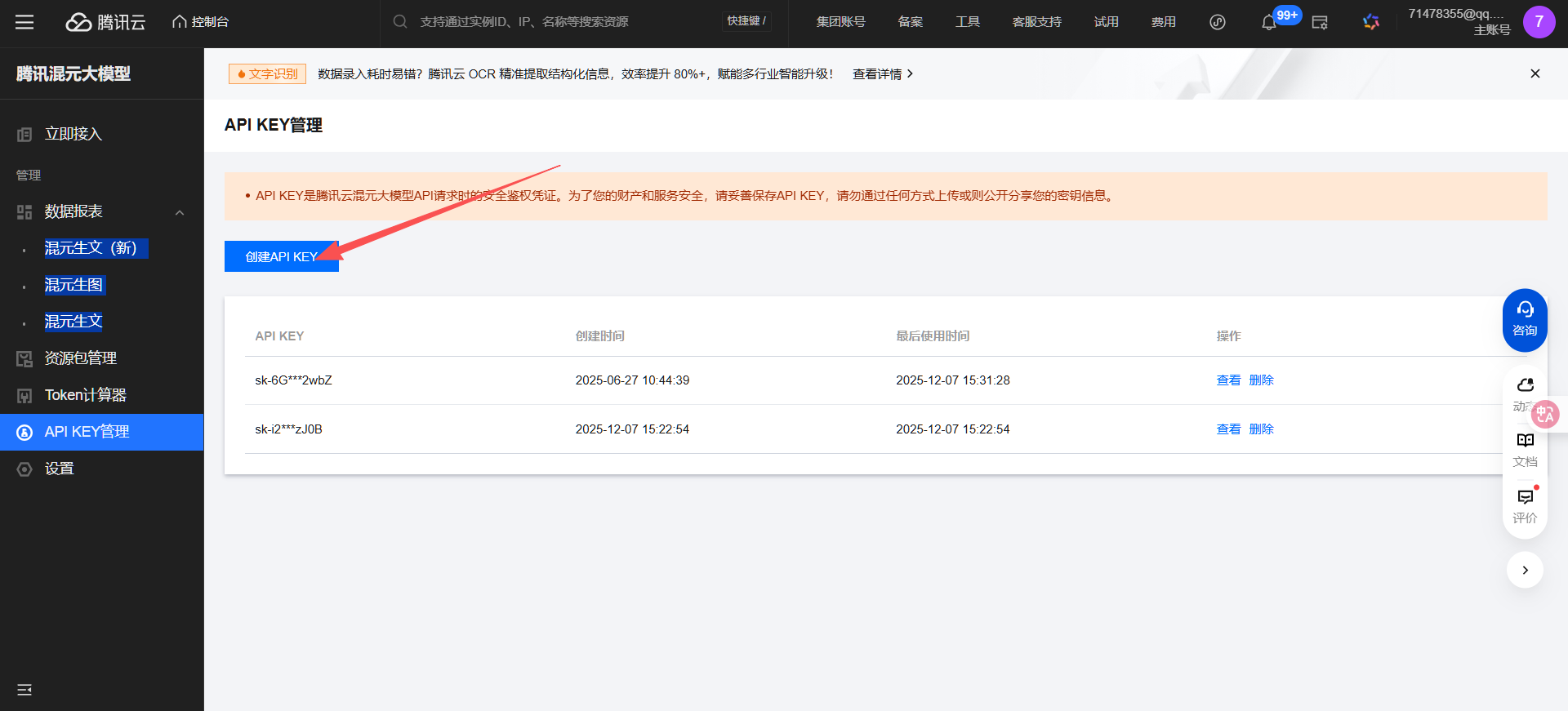The height and width of the screenshot is (711, 1568).
Task: View the sk-6G***2wbZ key
Action: (x=1227, y=380)
